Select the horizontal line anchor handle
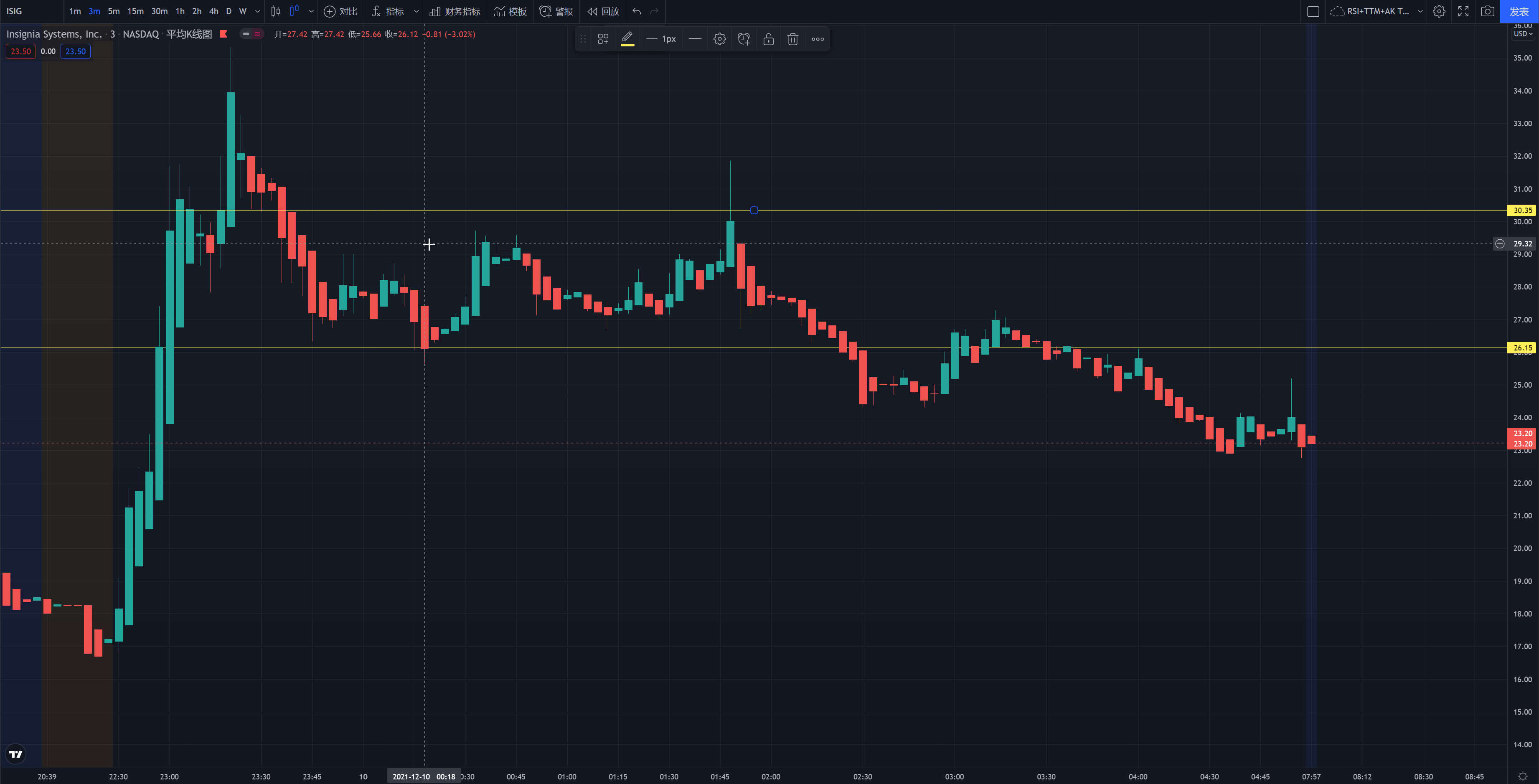The image size is (1539, 784). pyautogui.click(x=754, y=211)
